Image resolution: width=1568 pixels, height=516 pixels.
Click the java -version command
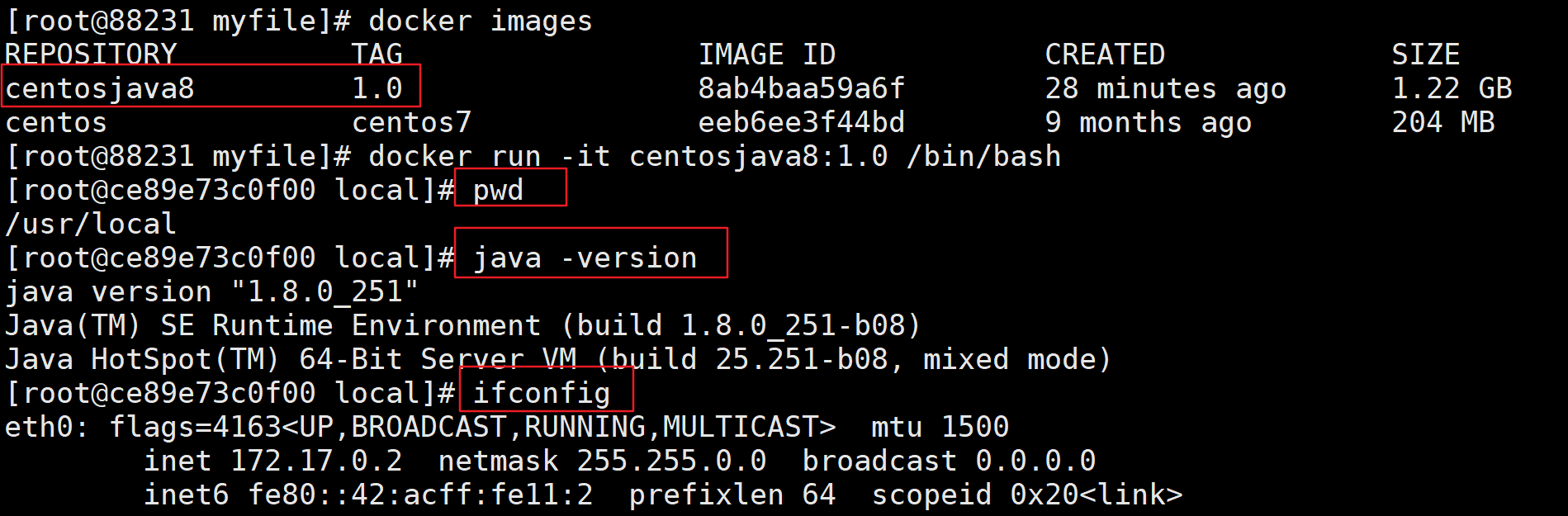tap(585, 258)
